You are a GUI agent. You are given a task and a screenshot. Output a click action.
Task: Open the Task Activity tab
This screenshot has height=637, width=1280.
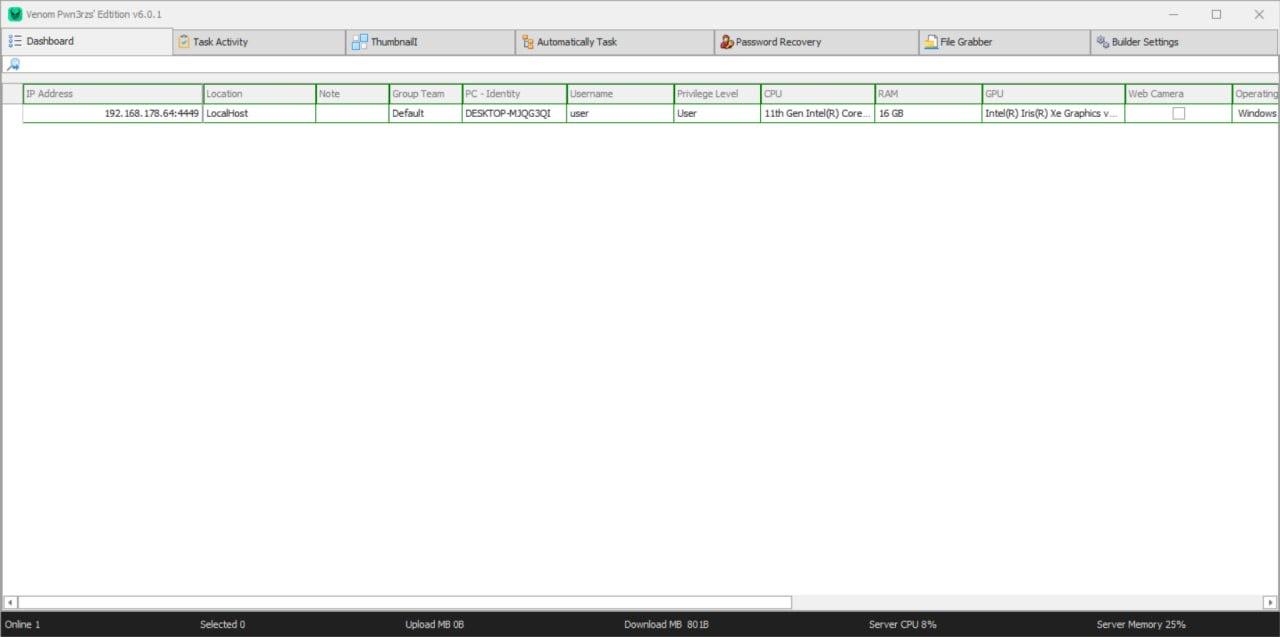tap(259, 42)
